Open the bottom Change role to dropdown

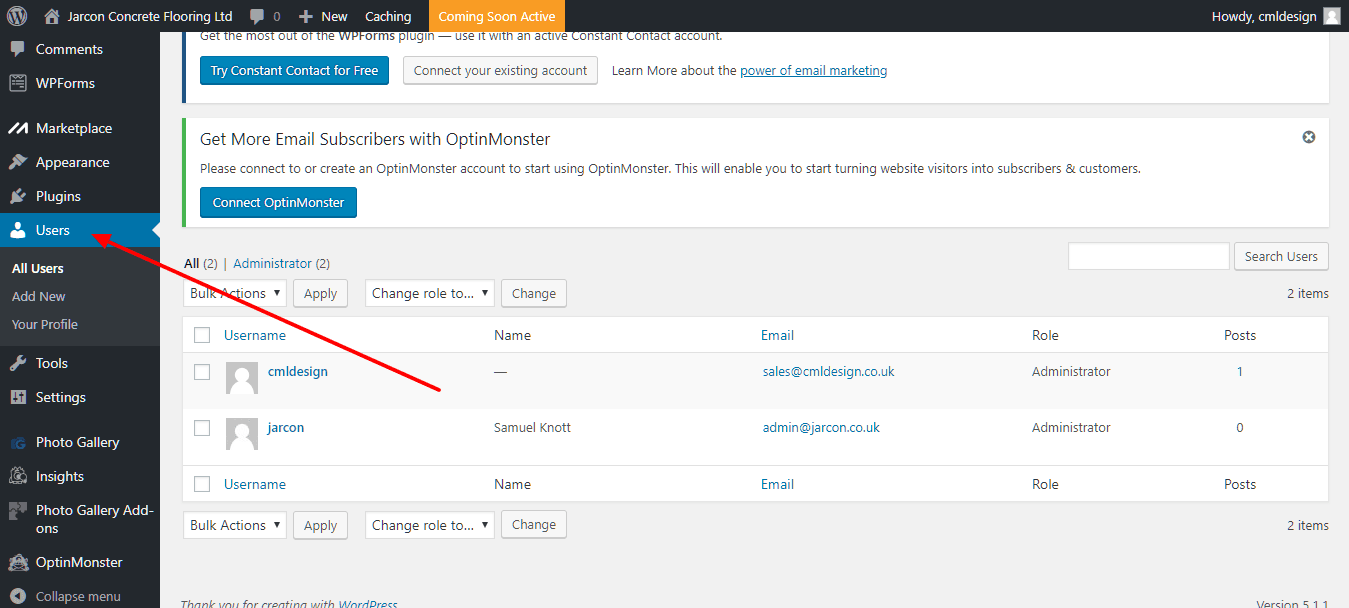430,525
